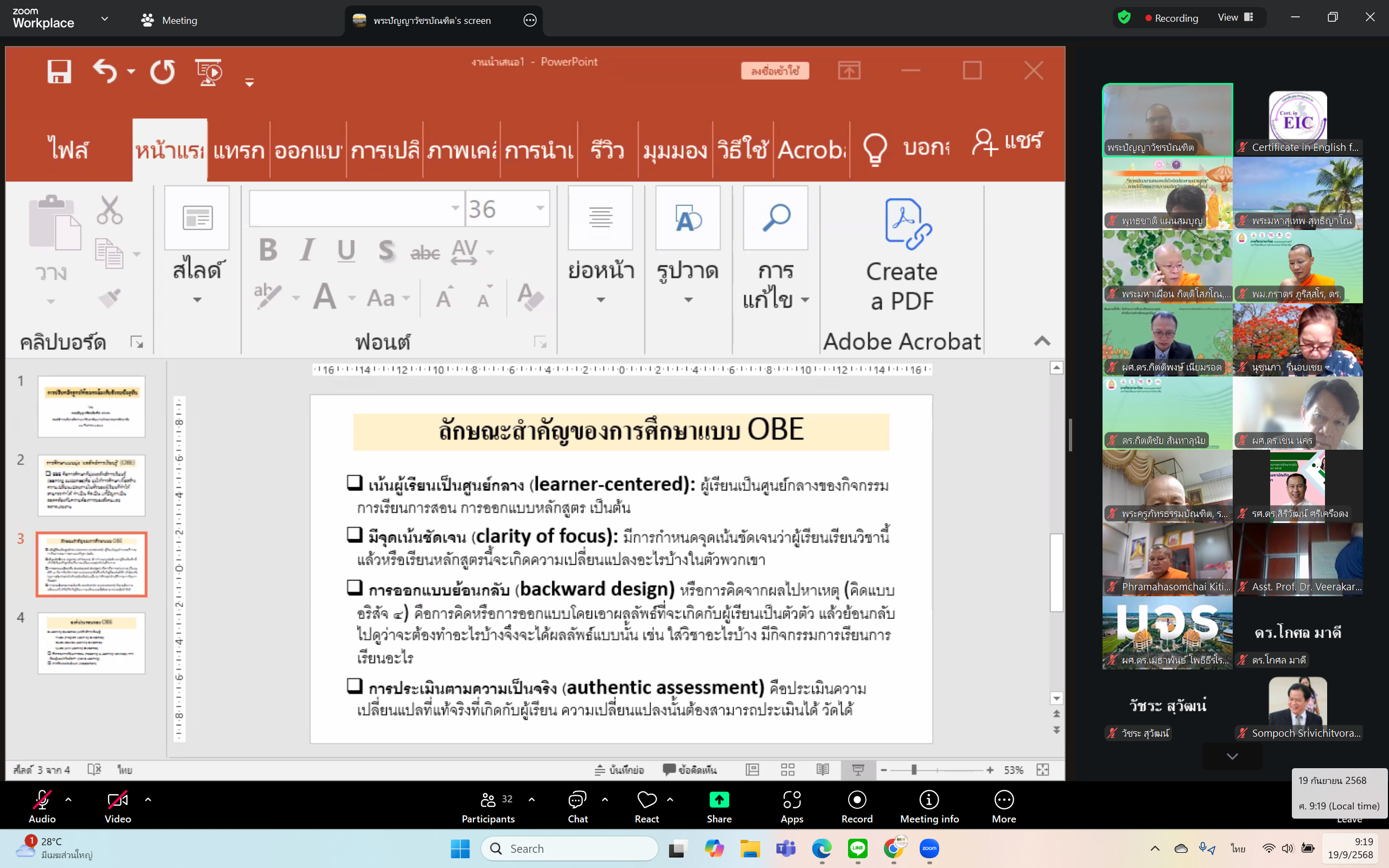Viewport: 1389px width, 868px height.
Task: Click the zoom in plus button
Action: coord(990,770)
